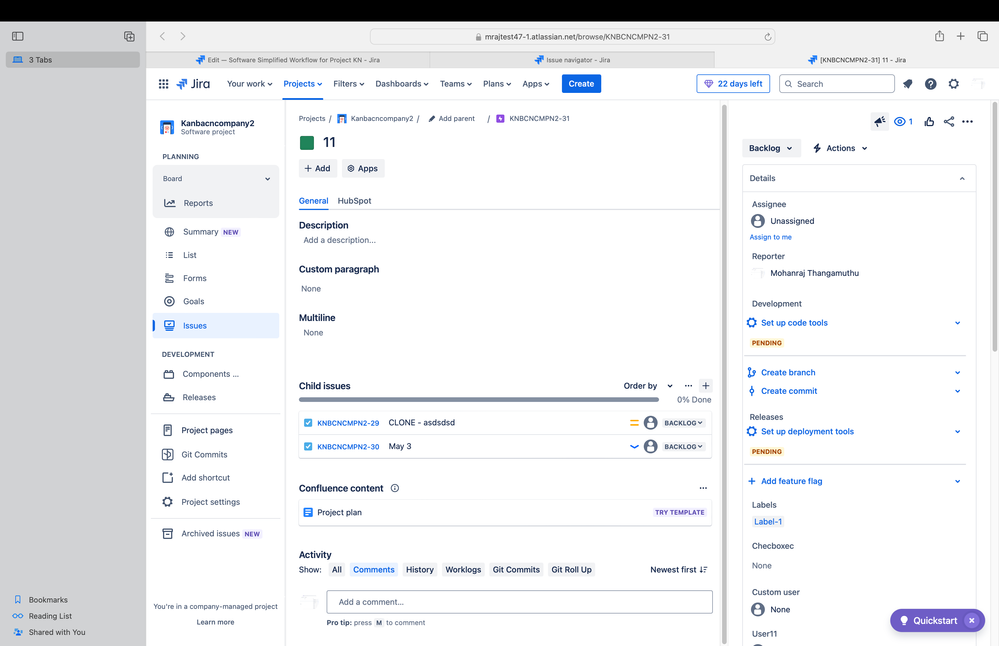
Task: Collapse the Details panel
Action: coord(961,178)
